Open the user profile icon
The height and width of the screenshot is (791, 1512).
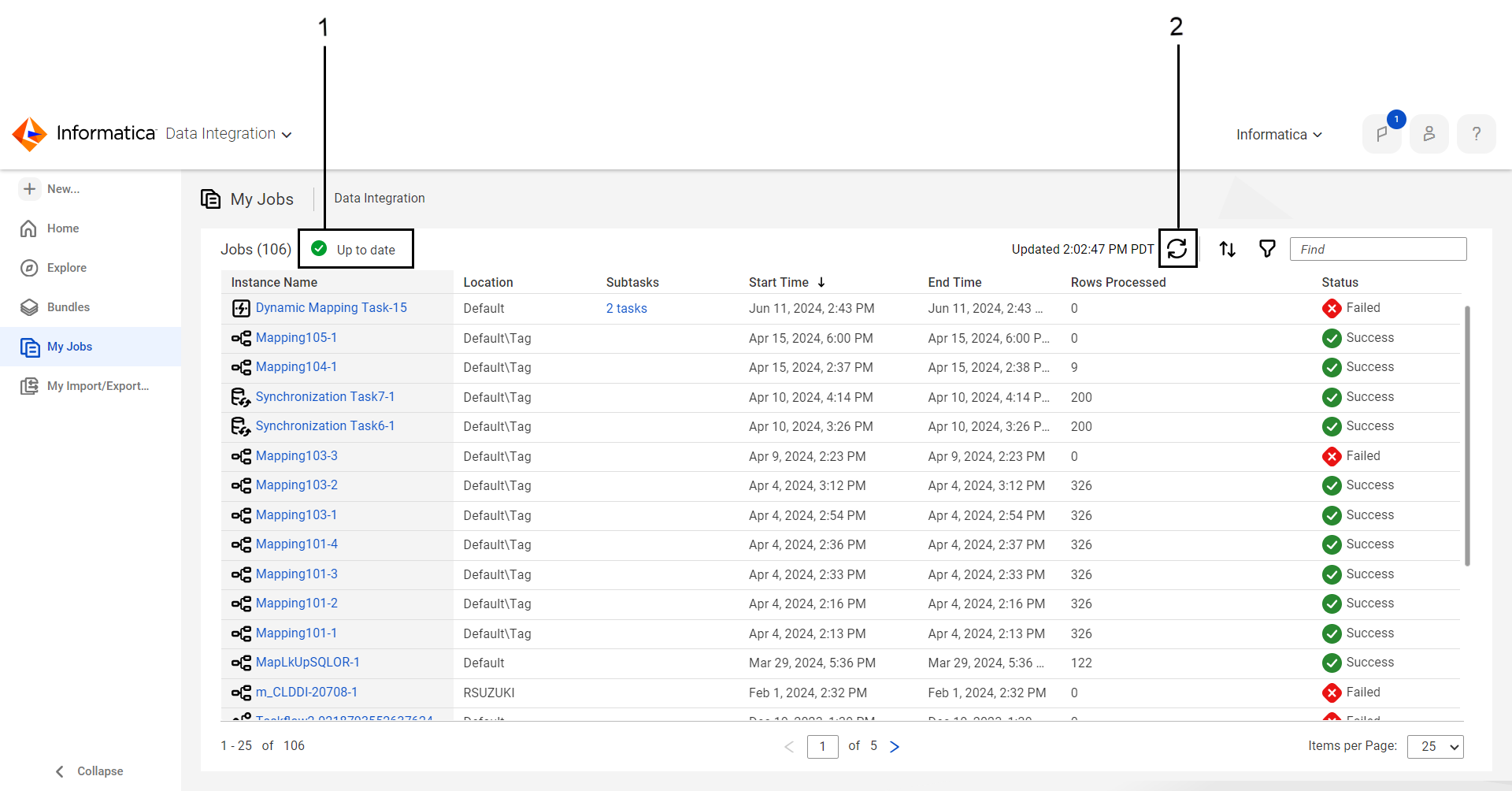1429,134
